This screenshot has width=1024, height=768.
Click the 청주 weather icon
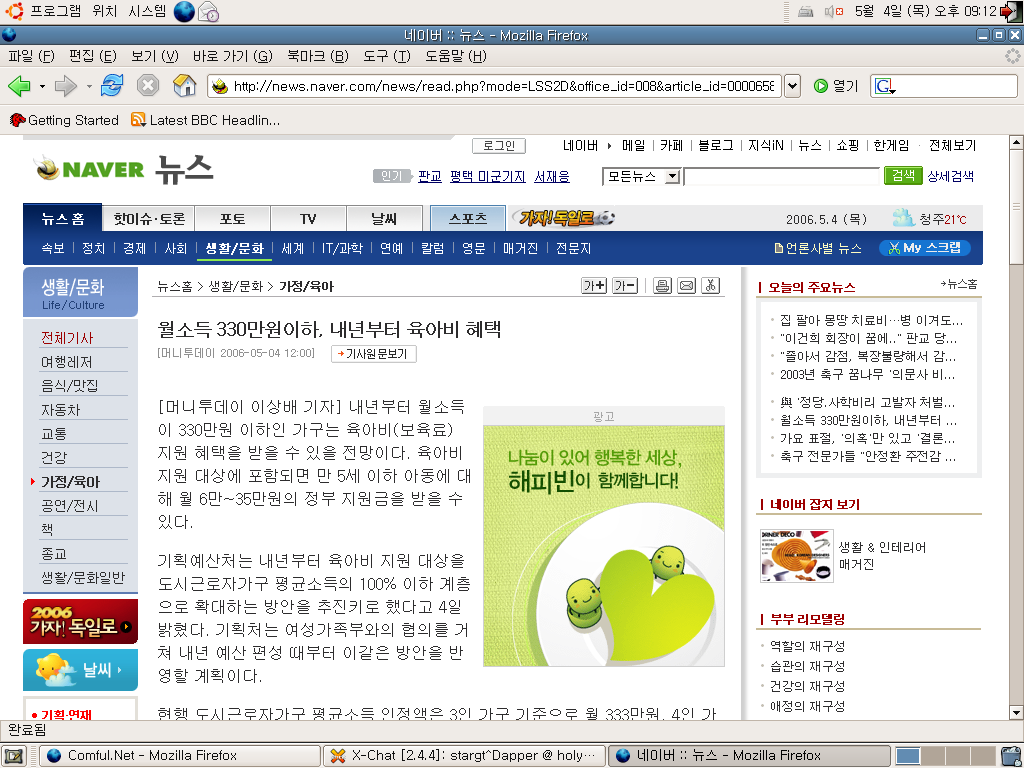pyautogui.click(x=904, y=218)
